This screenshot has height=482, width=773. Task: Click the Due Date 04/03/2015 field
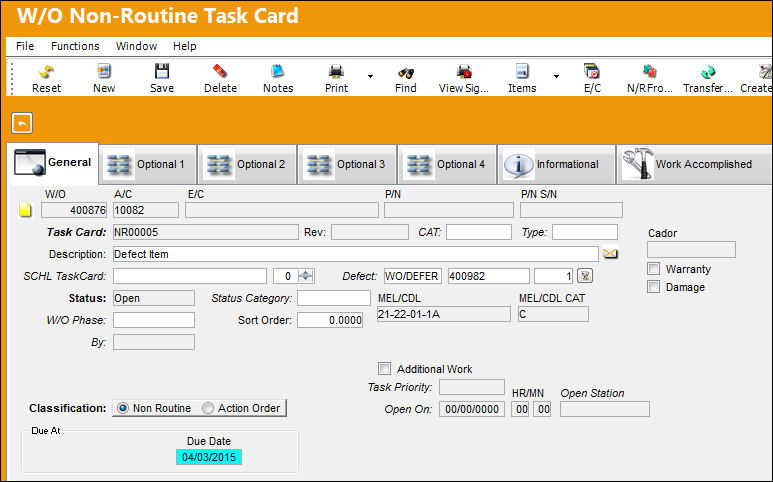[x=209, y=457]
